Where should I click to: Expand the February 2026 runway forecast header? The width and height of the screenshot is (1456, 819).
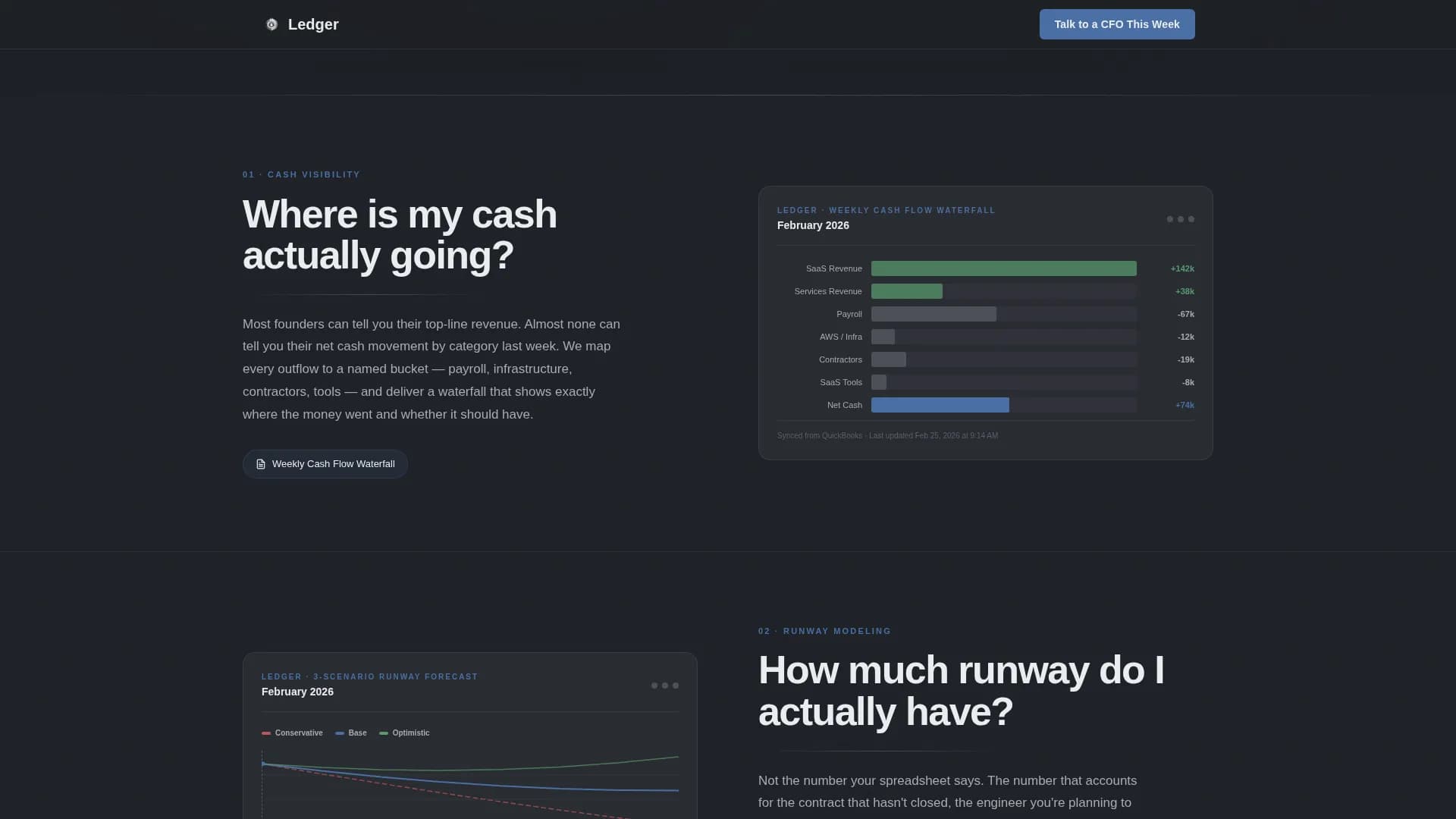(x=297, y=691)
